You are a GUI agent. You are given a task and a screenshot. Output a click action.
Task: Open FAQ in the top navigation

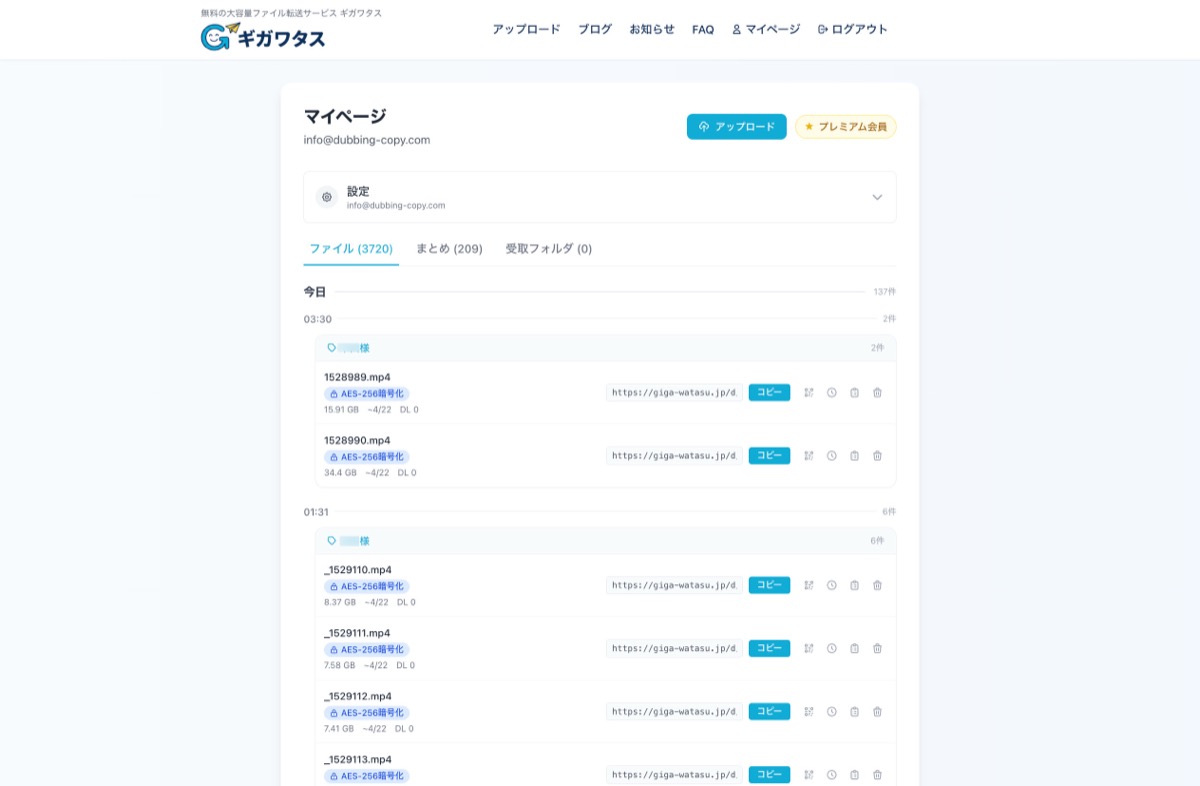pyautogui.click(x=703, y=30)
